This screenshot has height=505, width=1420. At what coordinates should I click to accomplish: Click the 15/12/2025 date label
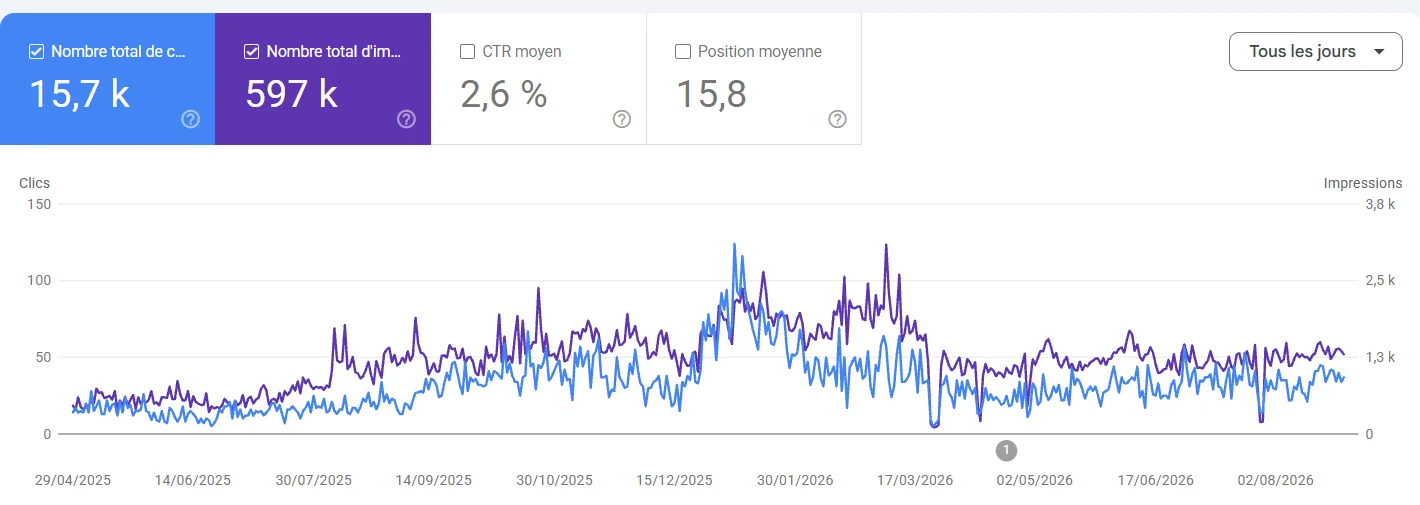(x=675, y=480)
